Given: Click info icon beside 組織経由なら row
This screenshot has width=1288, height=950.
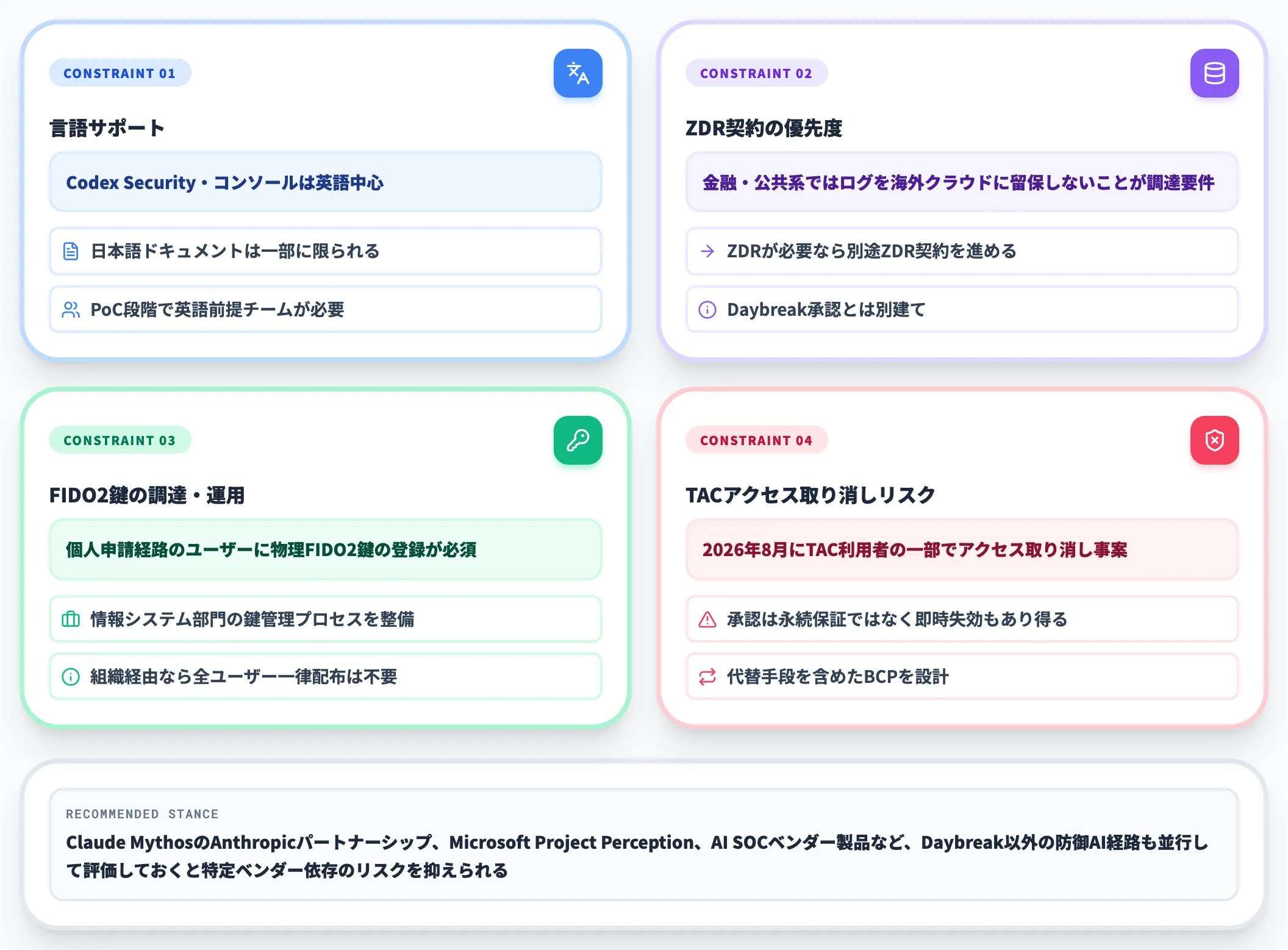Looking at the screenshot, I should tap(71, 677).
